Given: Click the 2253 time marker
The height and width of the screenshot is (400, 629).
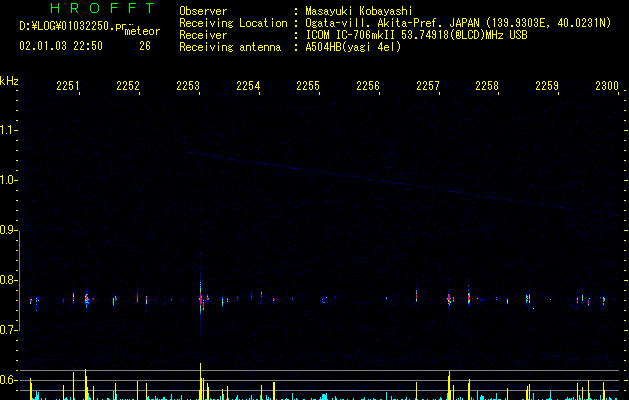Looking at the screenshot, I should pyautogui.click(x=188, y=85).
